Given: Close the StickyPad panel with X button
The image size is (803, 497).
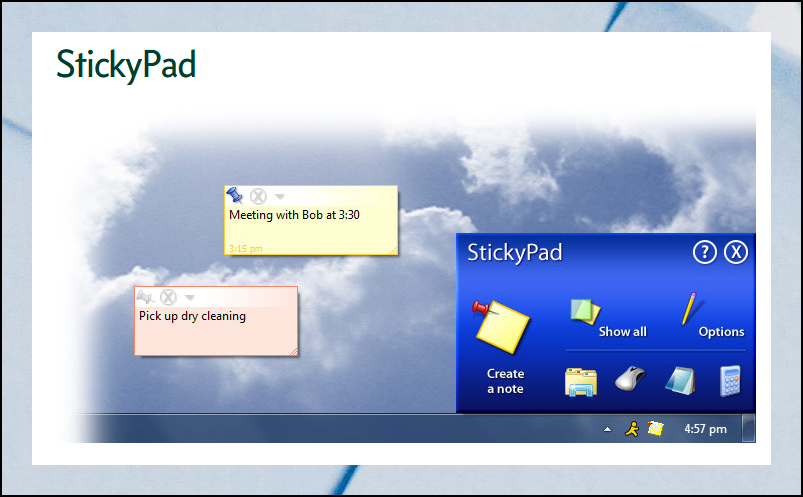Looking at the screenshot, I should click(736, 252).
